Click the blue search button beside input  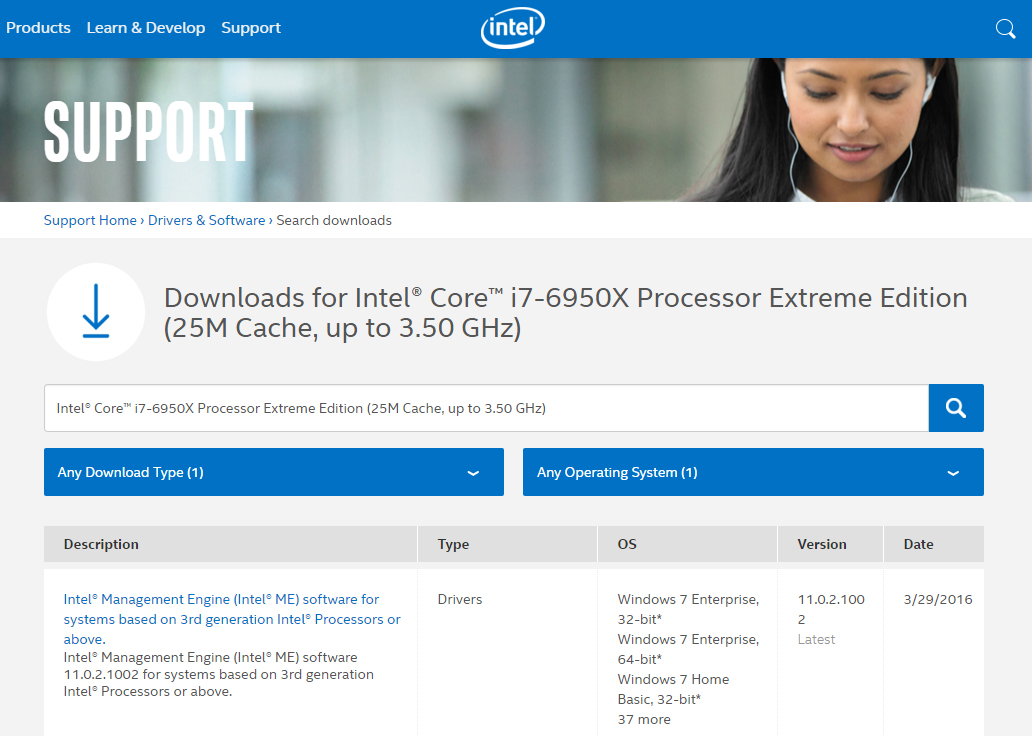click(x=956, y=408)
